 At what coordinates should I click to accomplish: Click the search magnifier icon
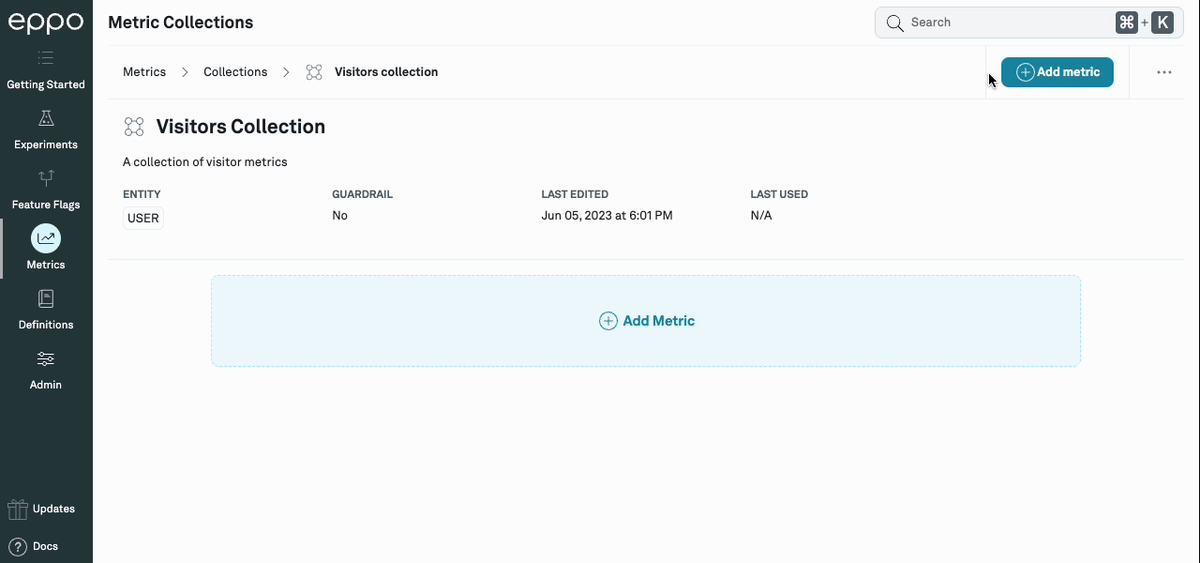(x=894, y=22)
